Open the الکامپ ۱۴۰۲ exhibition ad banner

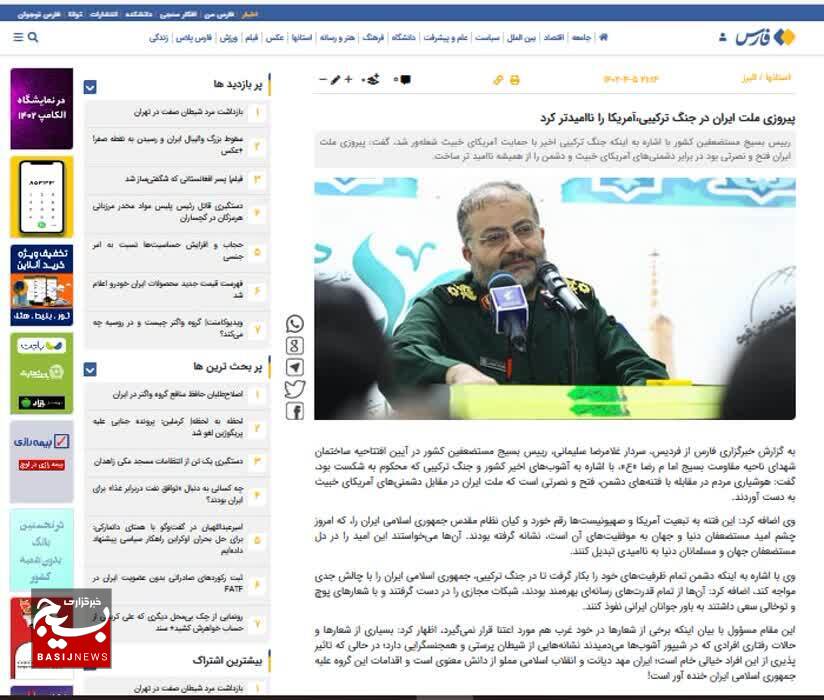click(42, 109)
